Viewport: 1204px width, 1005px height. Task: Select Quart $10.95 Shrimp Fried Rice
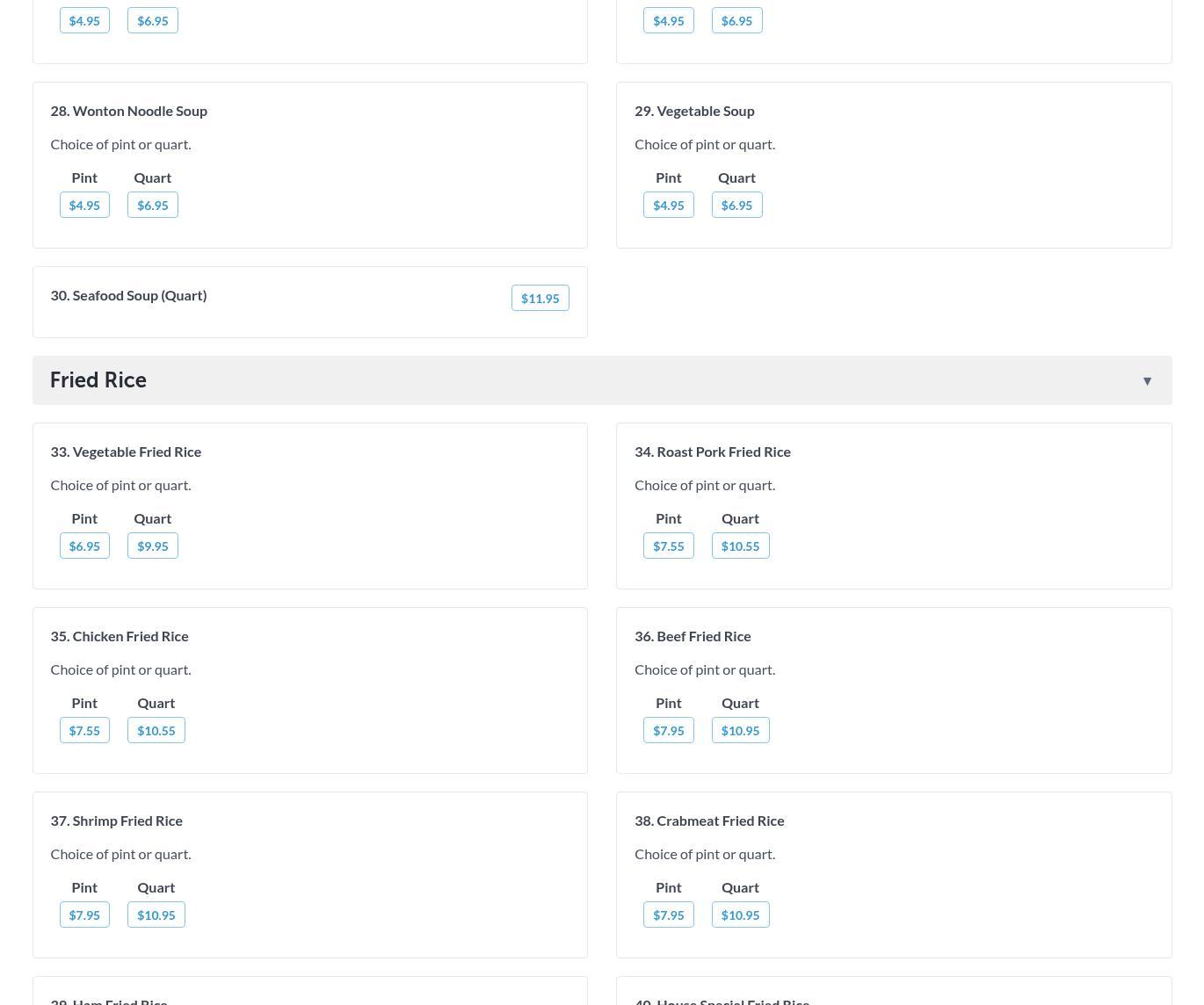(x=156, y=915)
